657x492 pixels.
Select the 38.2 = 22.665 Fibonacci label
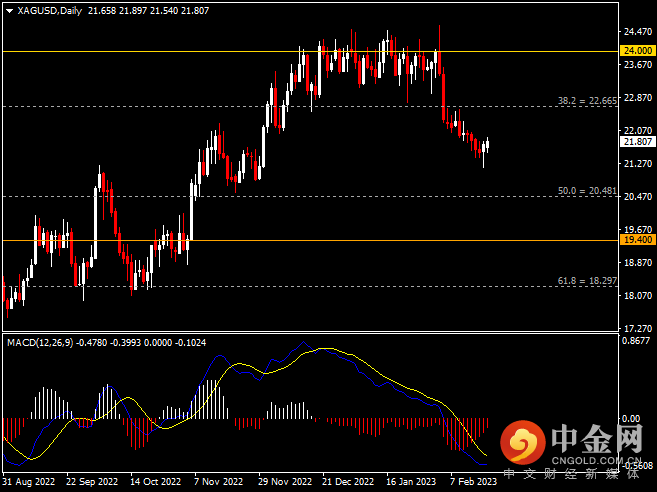[585, 101]
